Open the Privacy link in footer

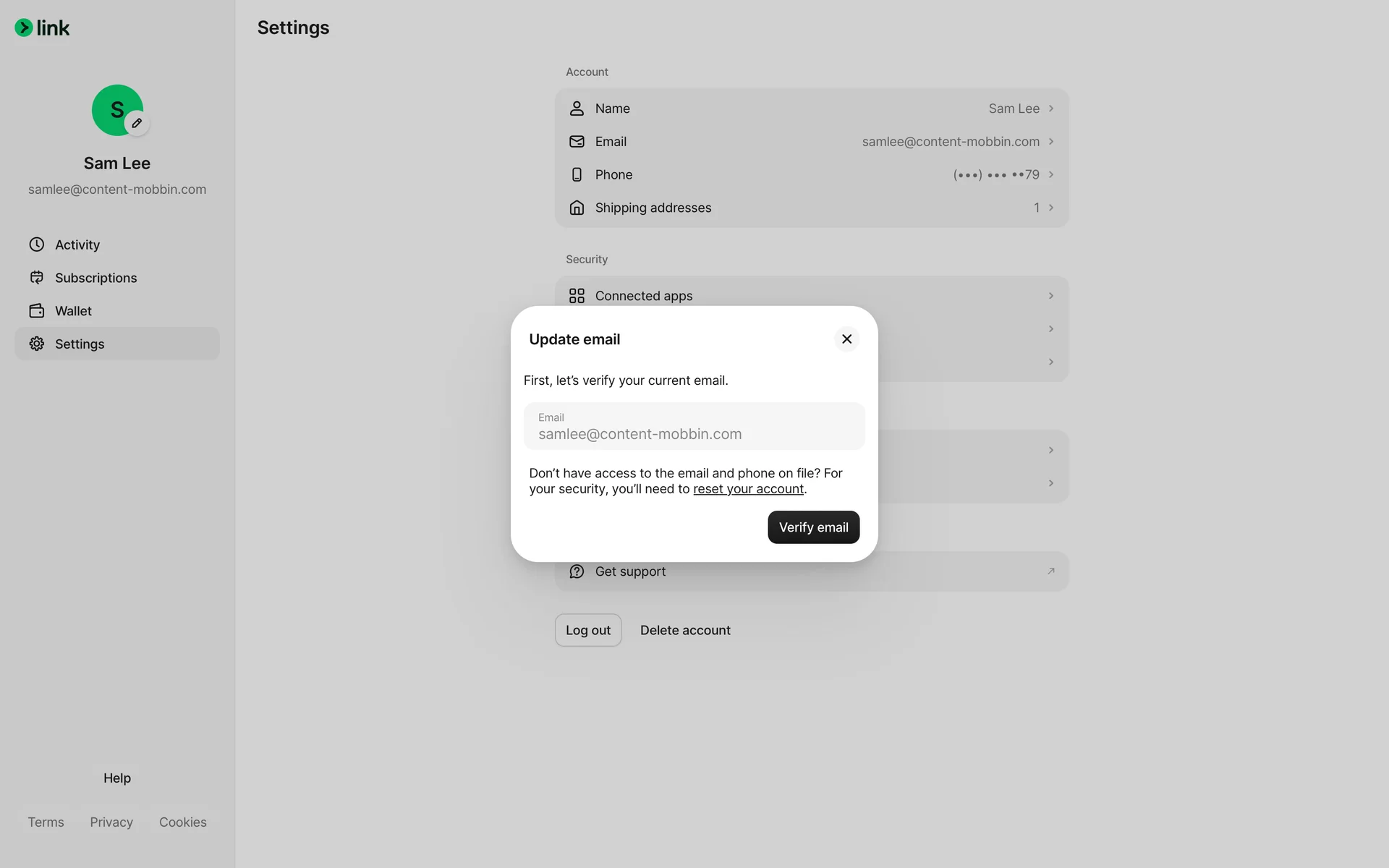coord(111,822)
